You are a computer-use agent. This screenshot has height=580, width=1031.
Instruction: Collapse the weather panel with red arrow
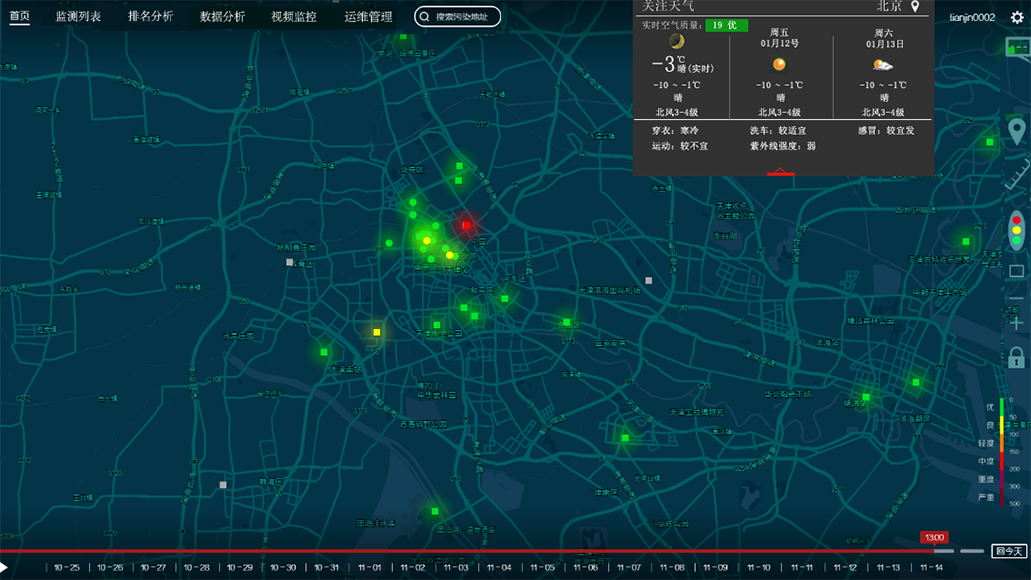[780, 172]
